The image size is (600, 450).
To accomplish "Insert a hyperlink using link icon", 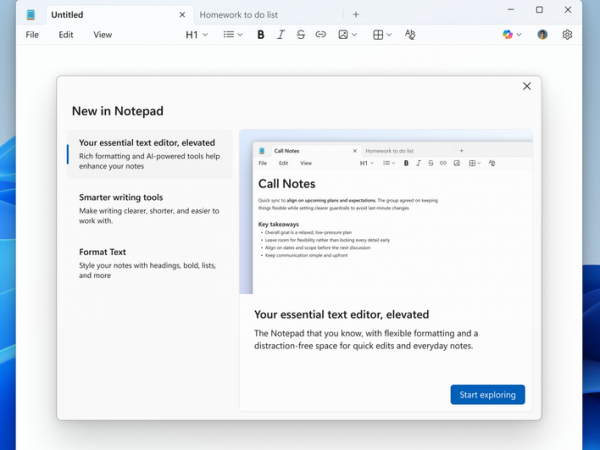I will (x=321, y=35).
